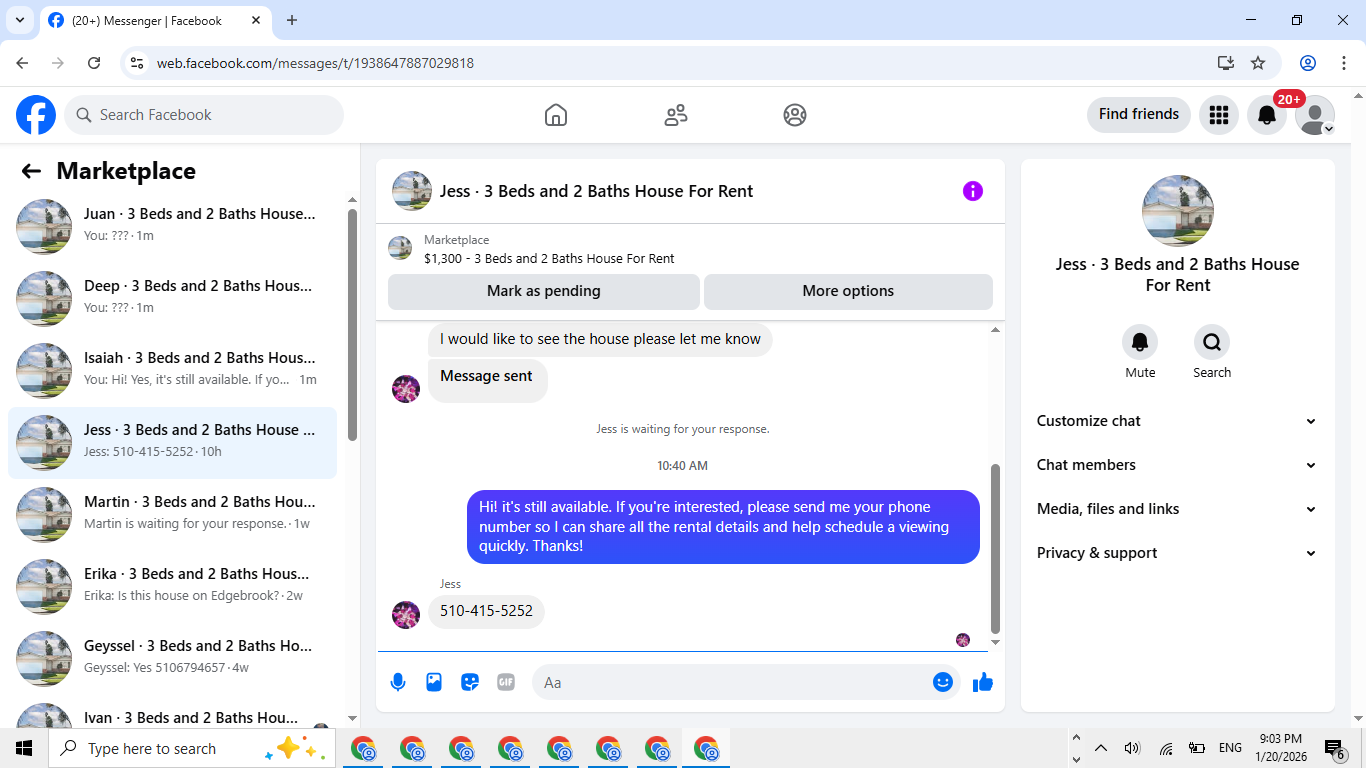This screenshot has width=1366, height=768.
Task: Click the address bar URL
Action: coord(315,63)
